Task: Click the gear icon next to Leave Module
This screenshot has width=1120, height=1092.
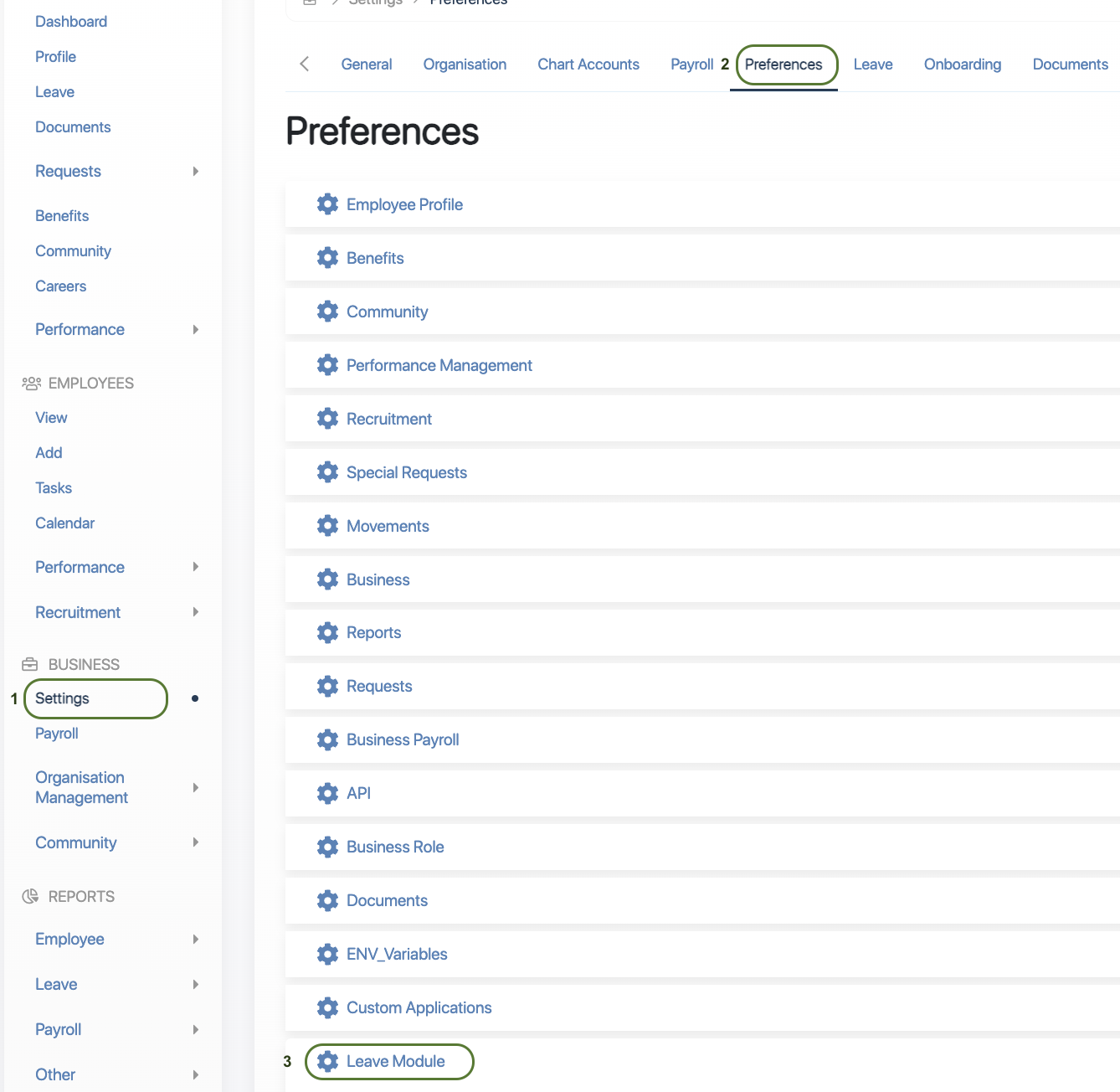Action: [x=327, y=1061]
